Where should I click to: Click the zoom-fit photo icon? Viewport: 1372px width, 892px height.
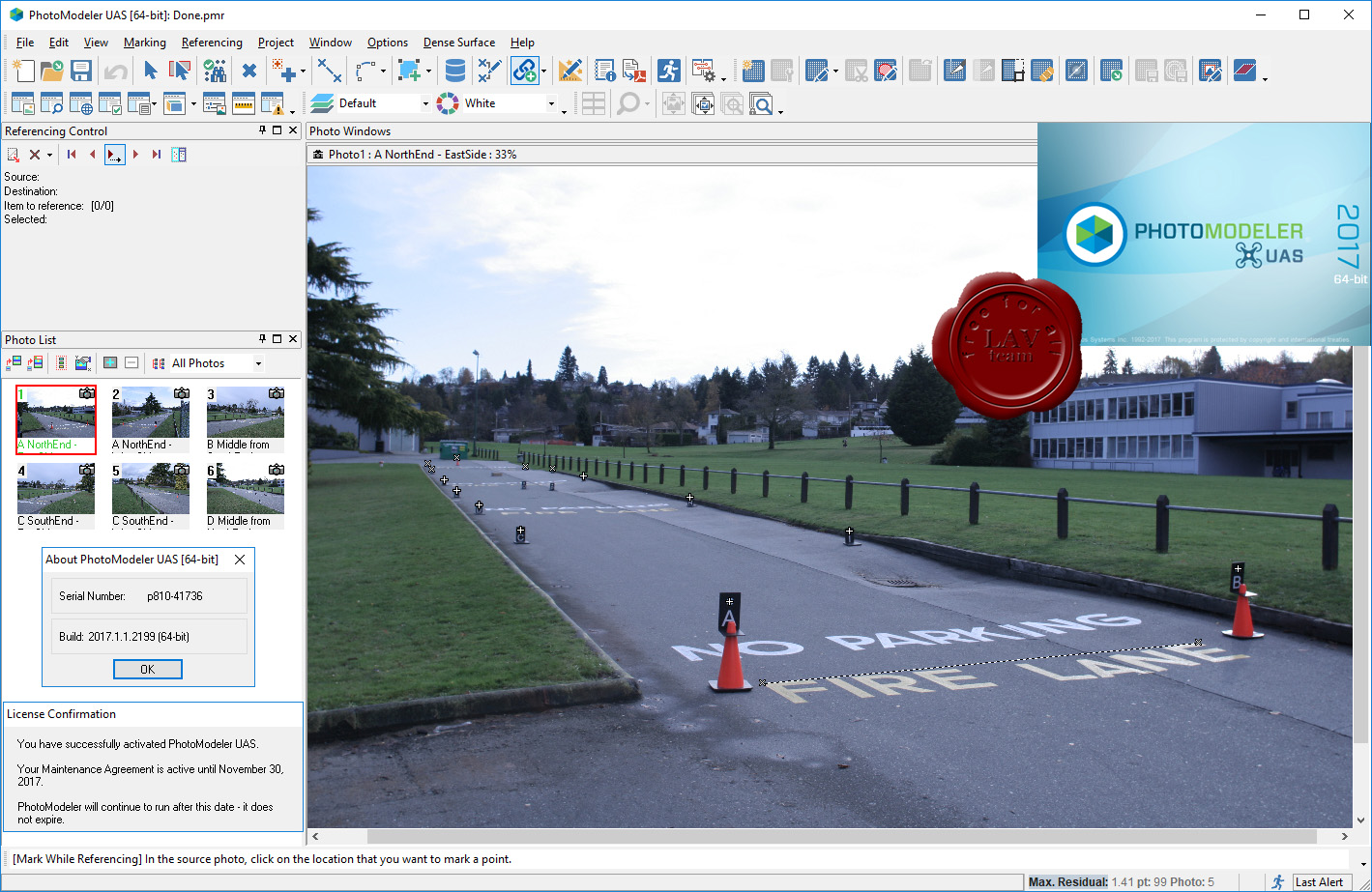(x=703, y=103)
